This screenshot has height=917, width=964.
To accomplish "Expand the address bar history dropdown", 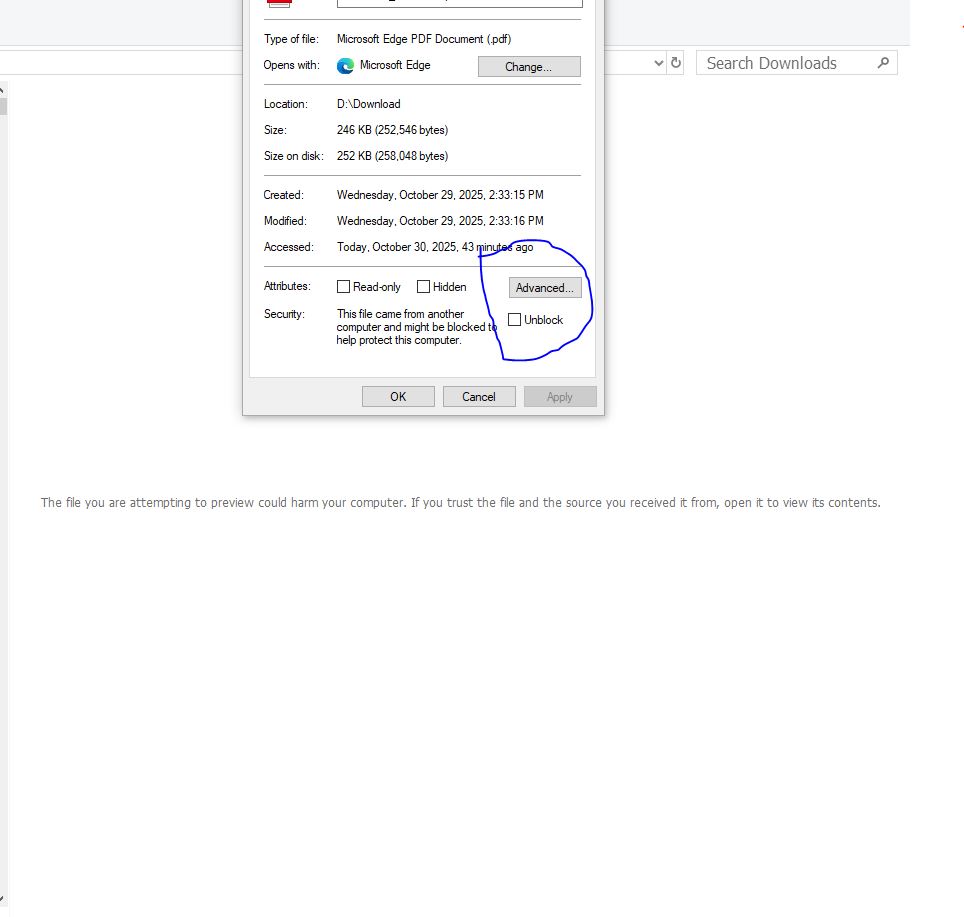I will point(658,63).
